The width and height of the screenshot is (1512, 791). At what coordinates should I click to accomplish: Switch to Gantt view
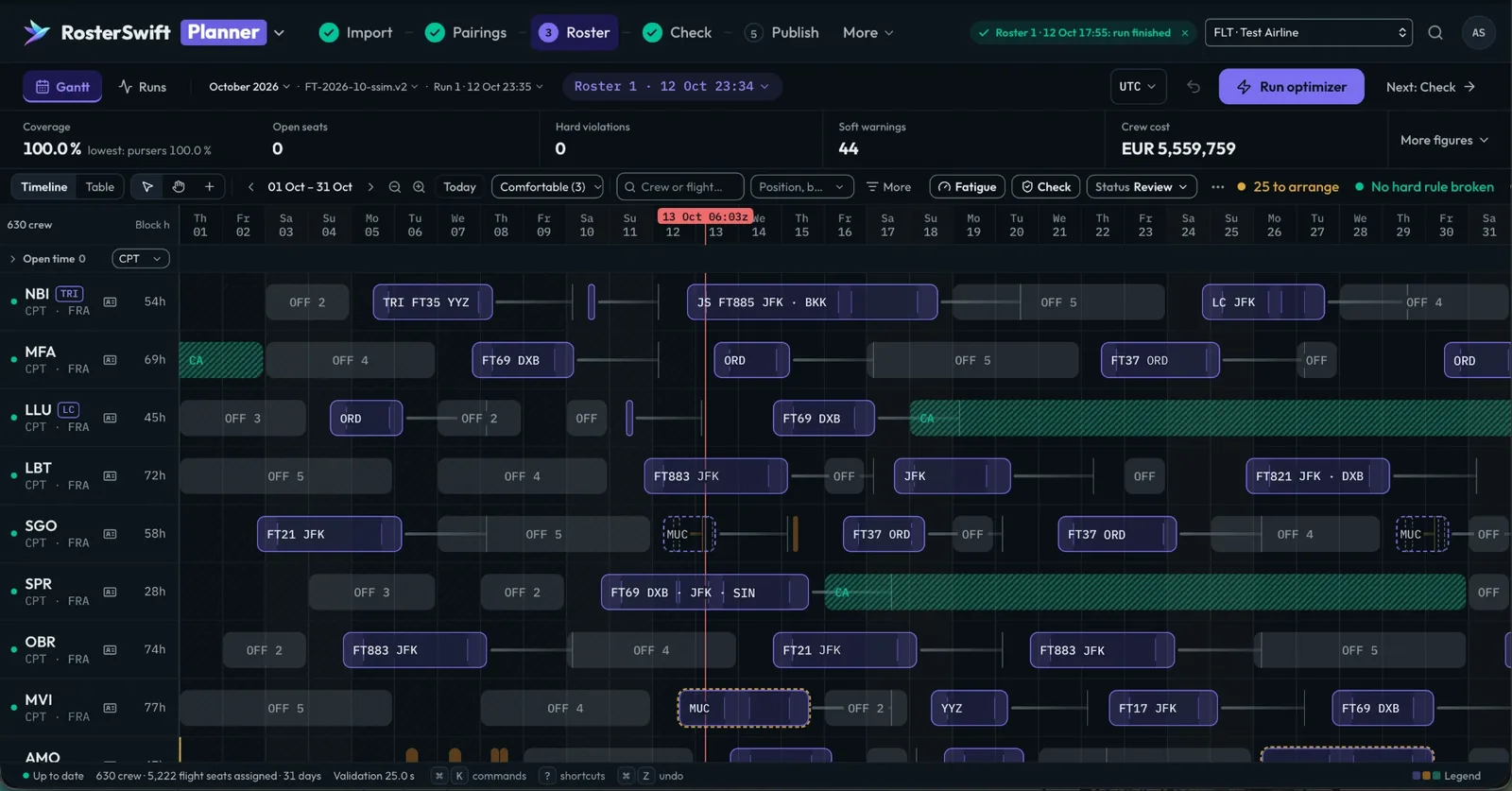pos(62,87)
